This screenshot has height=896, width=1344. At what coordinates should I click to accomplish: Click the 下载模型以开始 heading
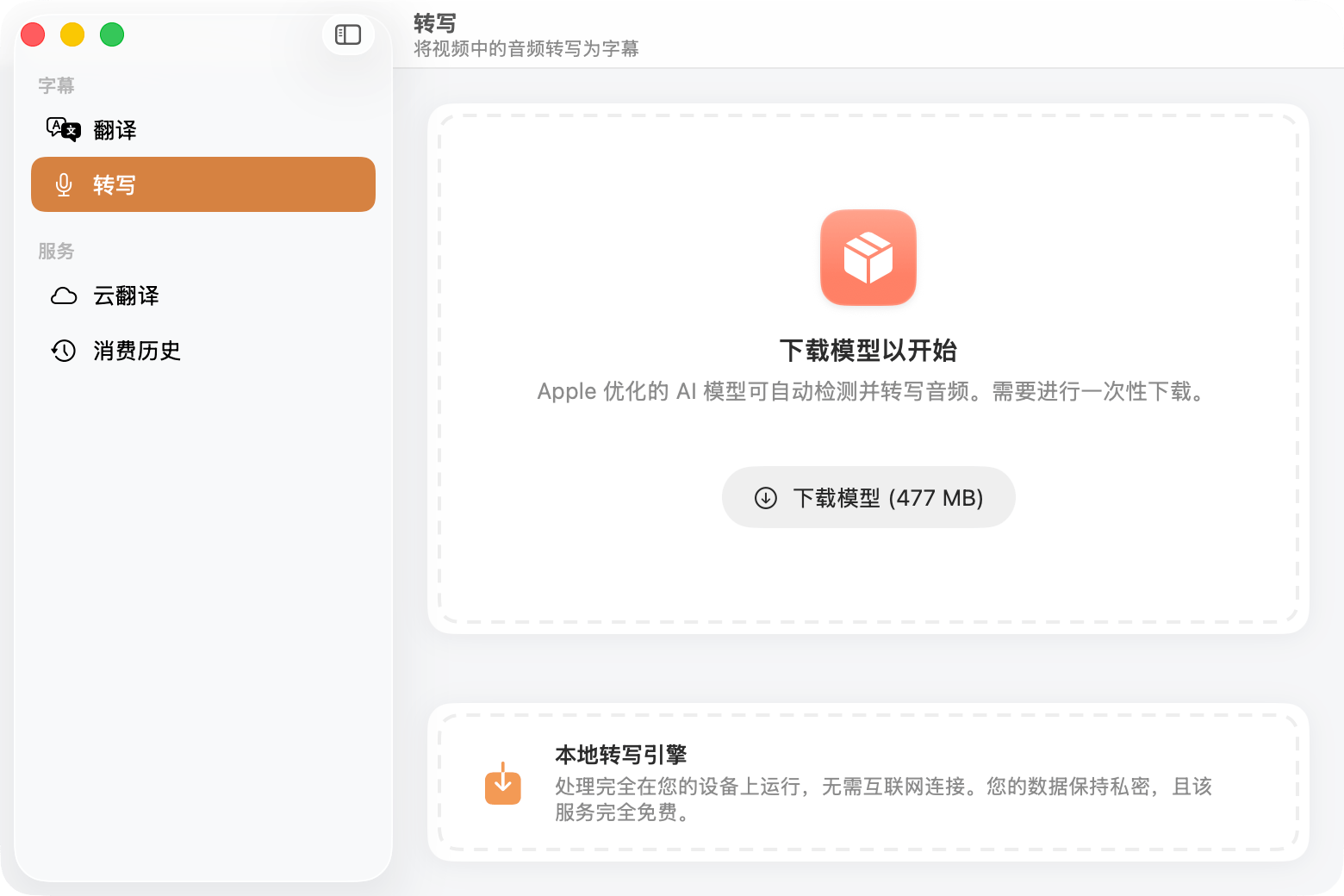tap(868, 351)
